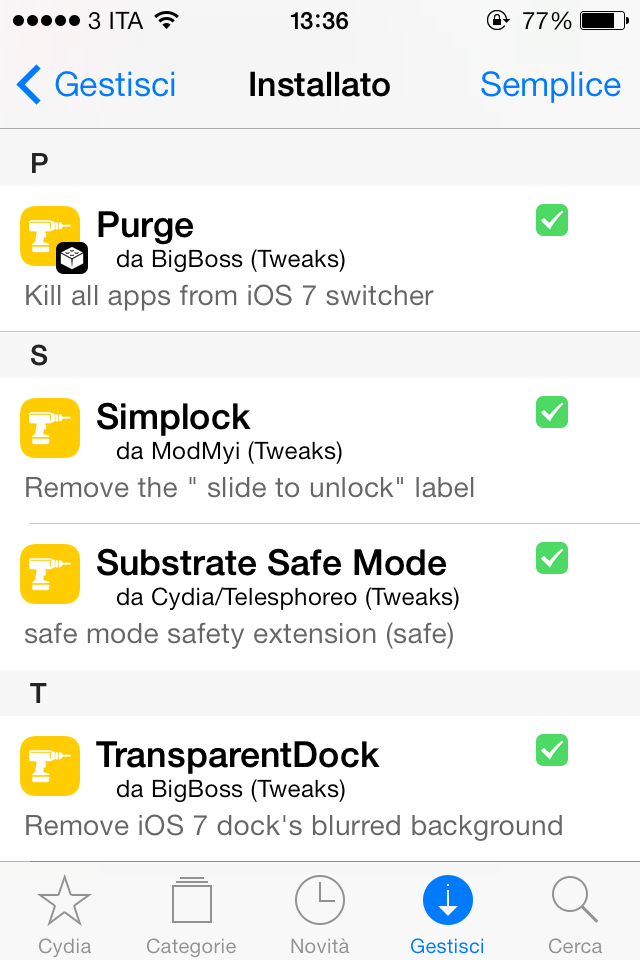
Task: Open the Simplock description row
Action: [249, 488]
